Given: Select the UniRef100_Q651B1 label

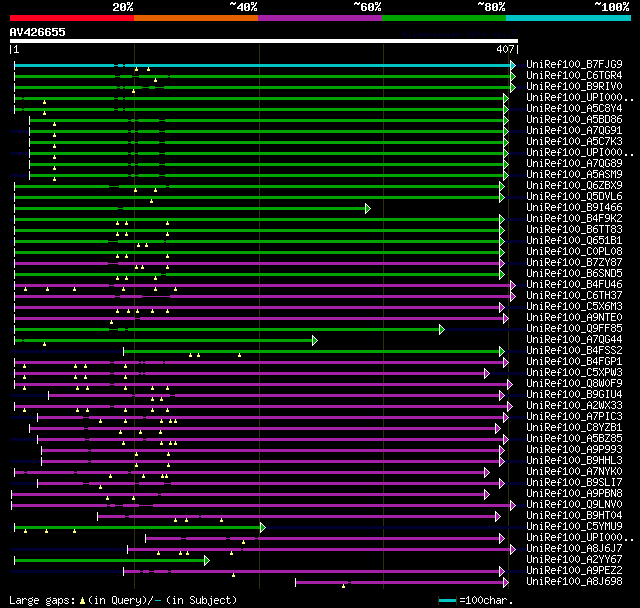Looking at the screenshot, I should click(574, 241).
